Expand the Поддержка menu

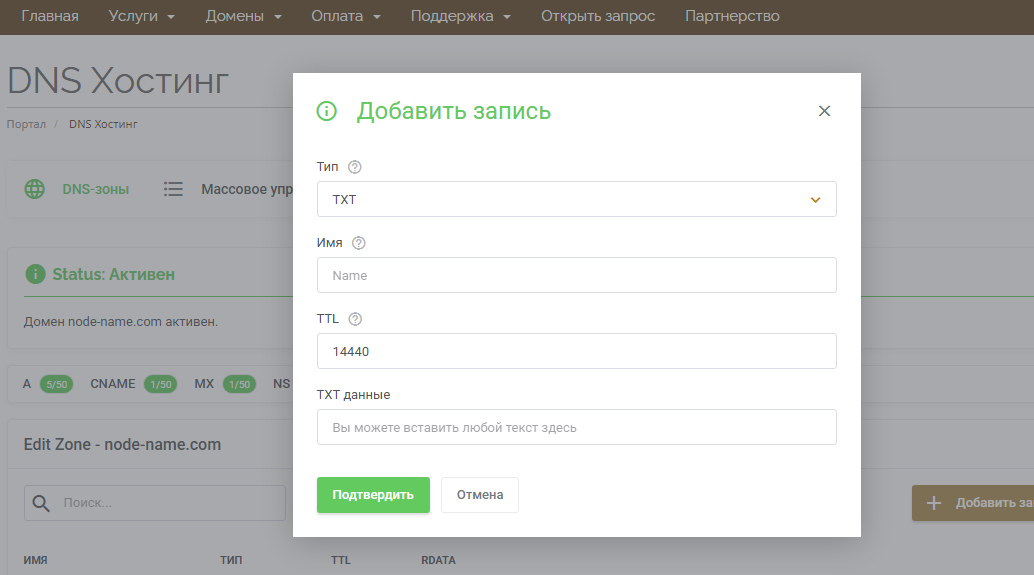460,16
